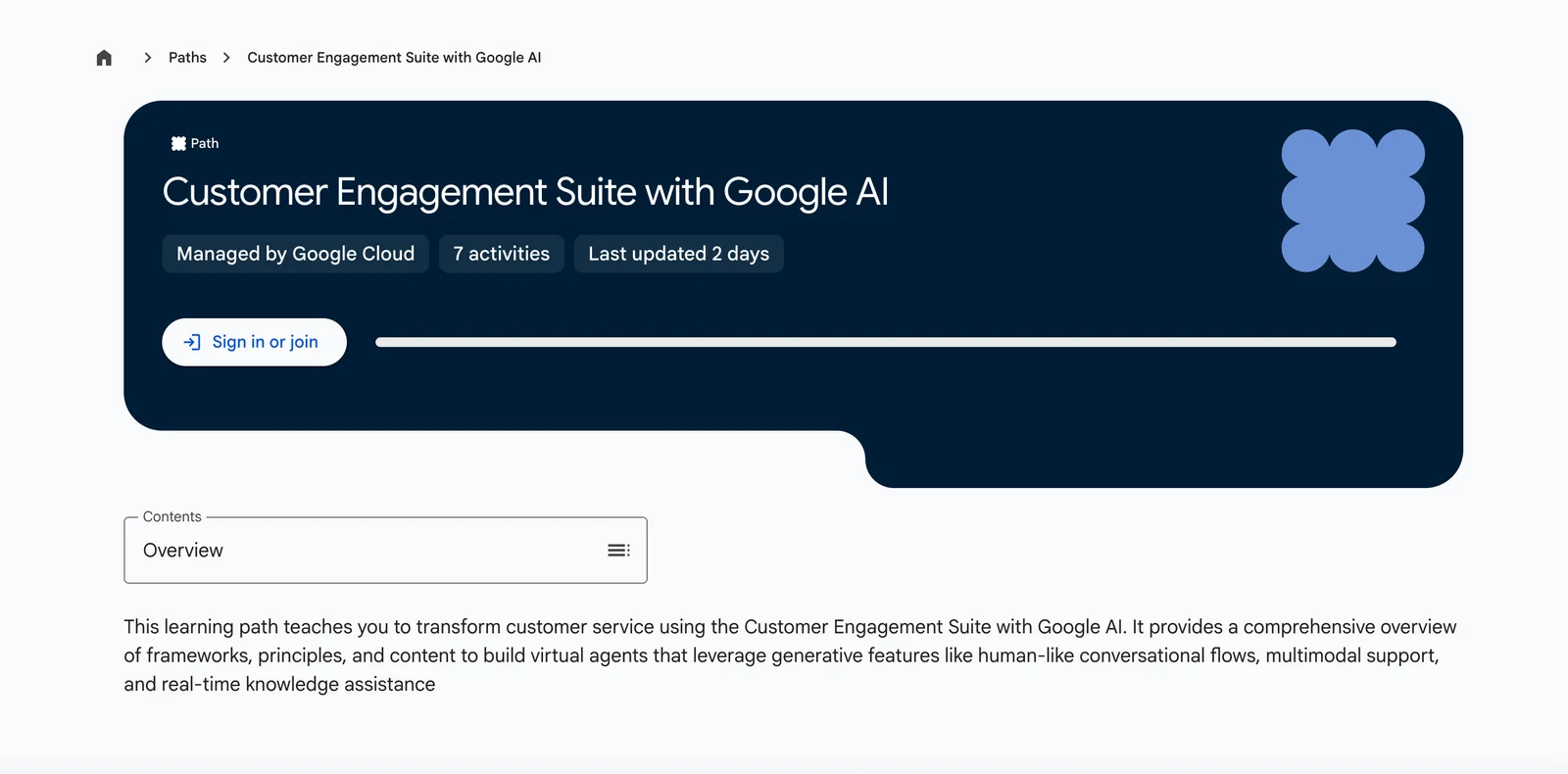Screen dimensions: 1568x774
Task: Click the Path label text in banner
Action: (205, 143)
